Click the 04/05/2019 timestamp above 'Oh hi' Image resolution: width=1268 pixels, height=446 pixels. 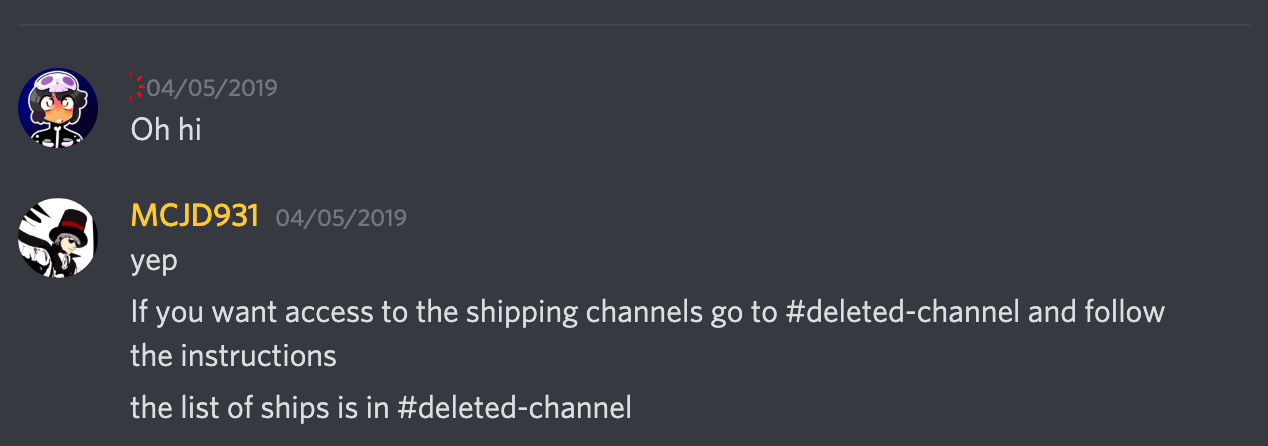click(x=212, y=88)
